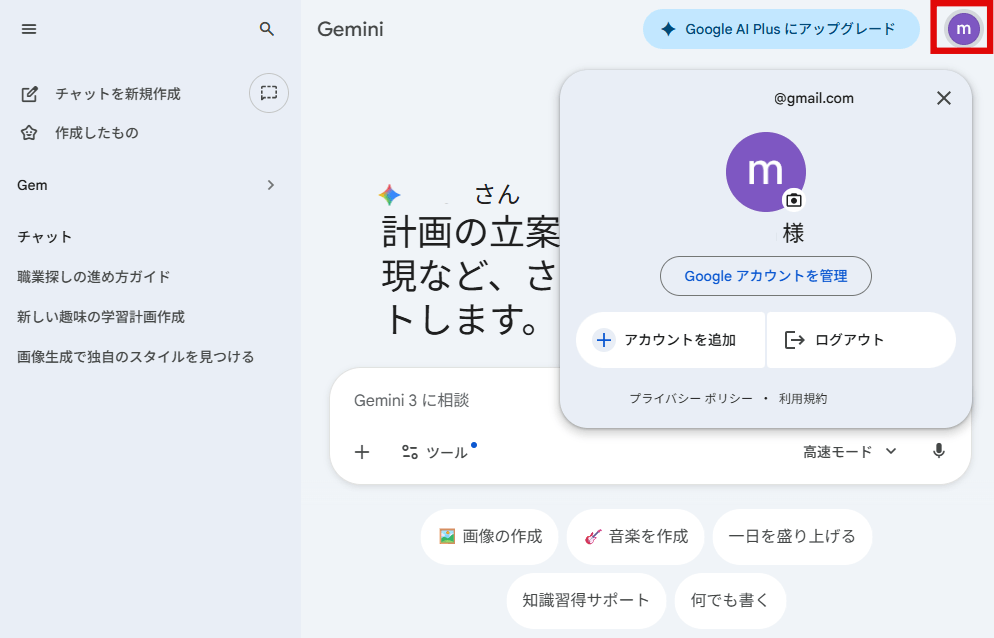
Task: Click the @gmail.com address in popup
Action: point(814,98)
